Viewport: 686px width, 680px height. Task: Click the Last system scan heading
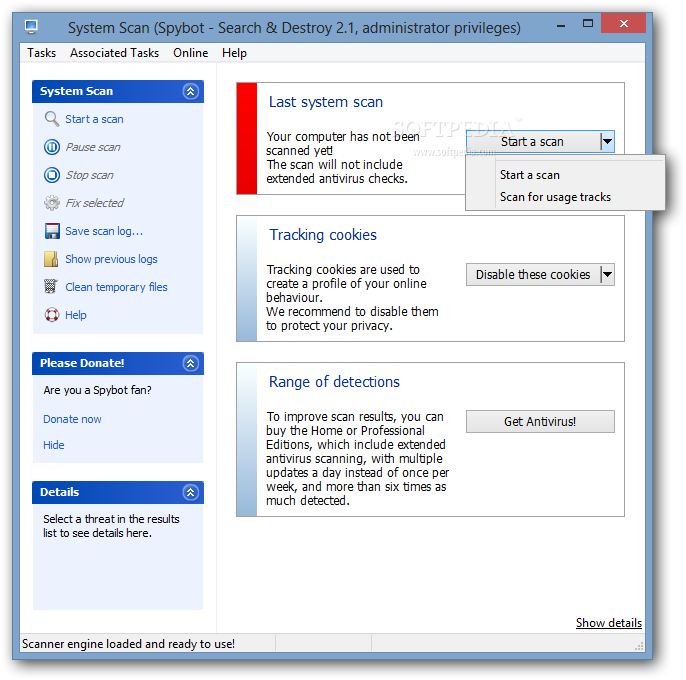click(x=326, y=102)
